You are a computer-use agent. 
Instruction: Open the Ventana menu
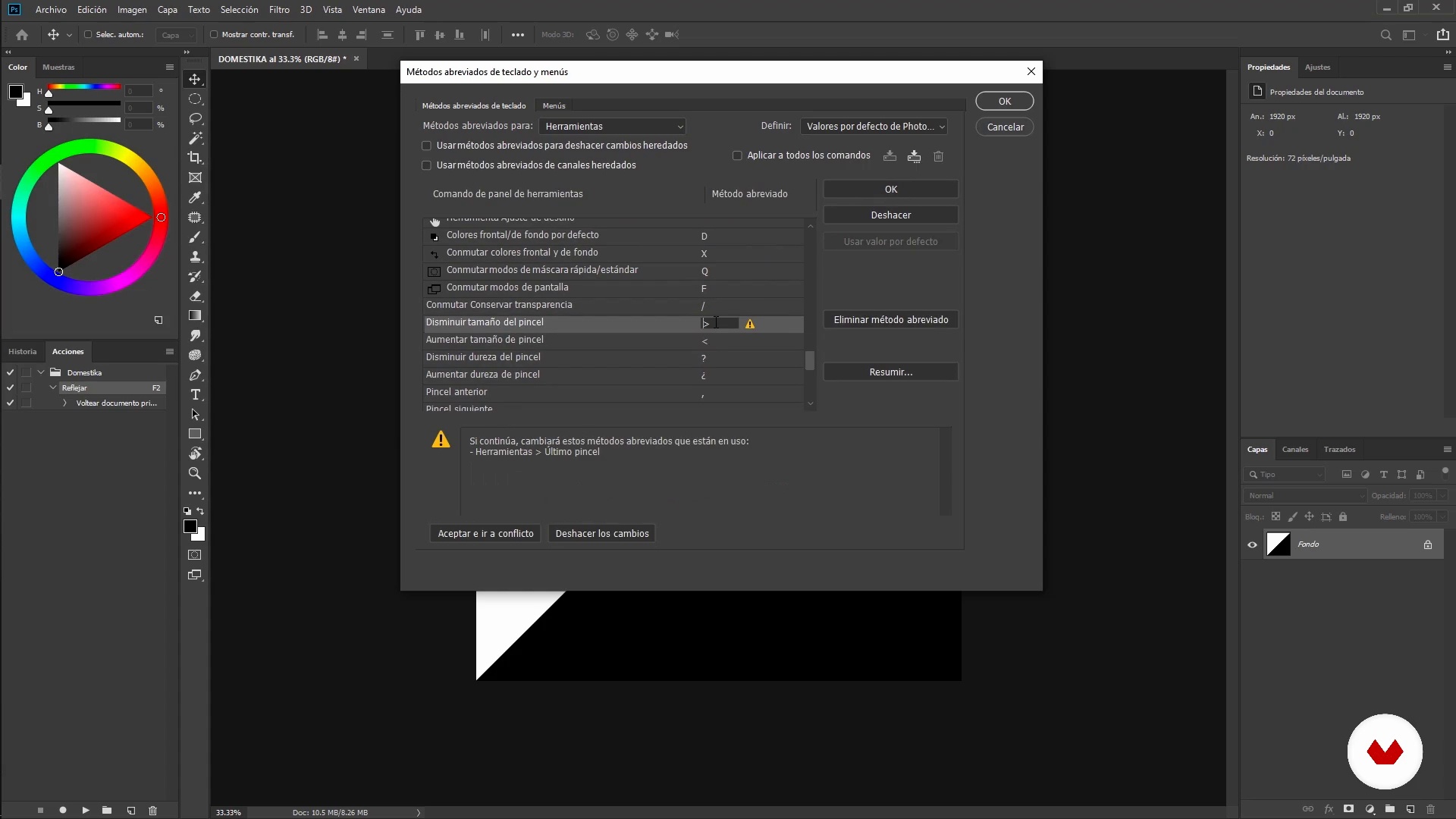coord(369,10)
